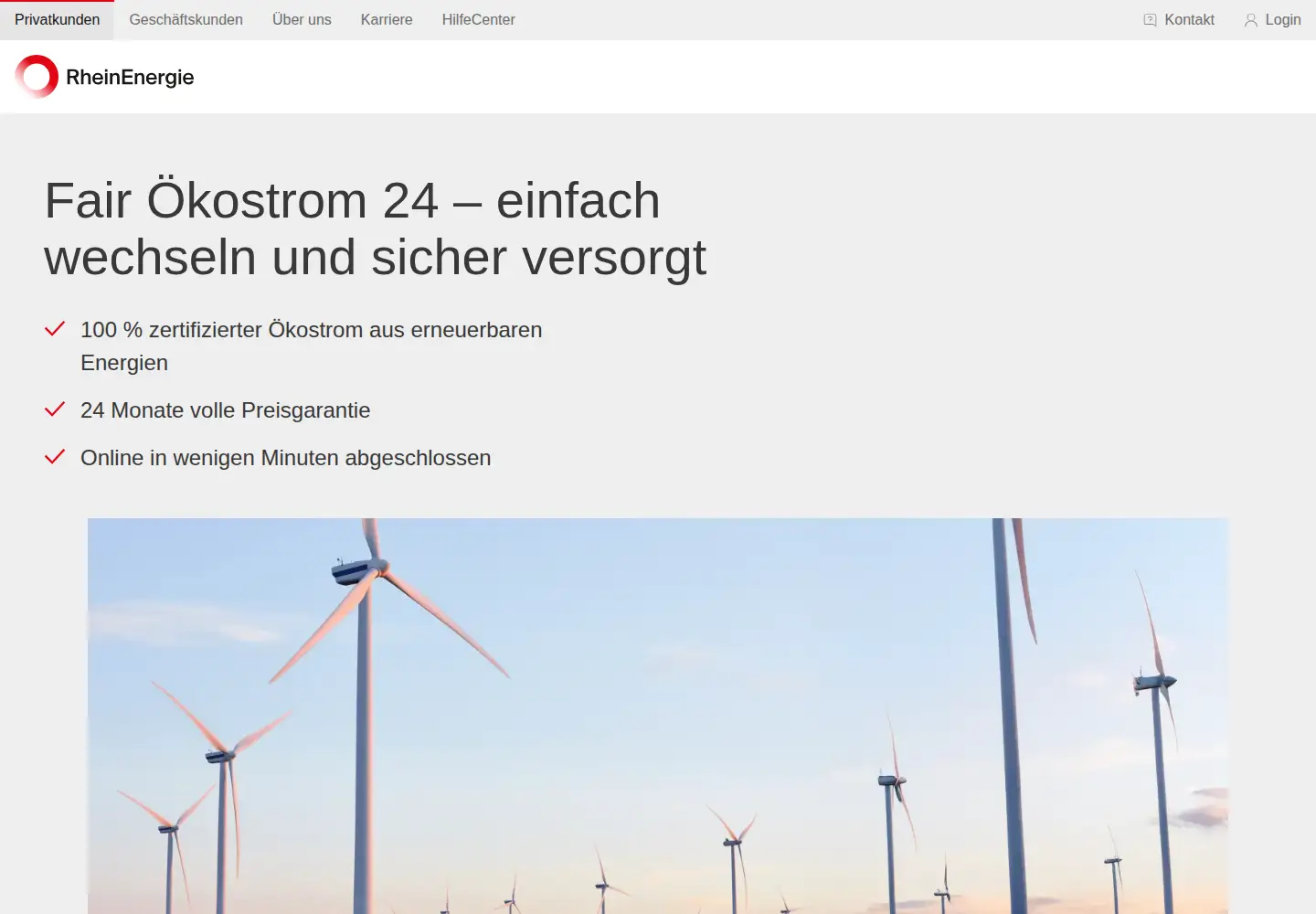
Task: Click 'Online in wenigen Minuten abgeschlossen' text
Action: pyautogui.click(x=285, y=458)
